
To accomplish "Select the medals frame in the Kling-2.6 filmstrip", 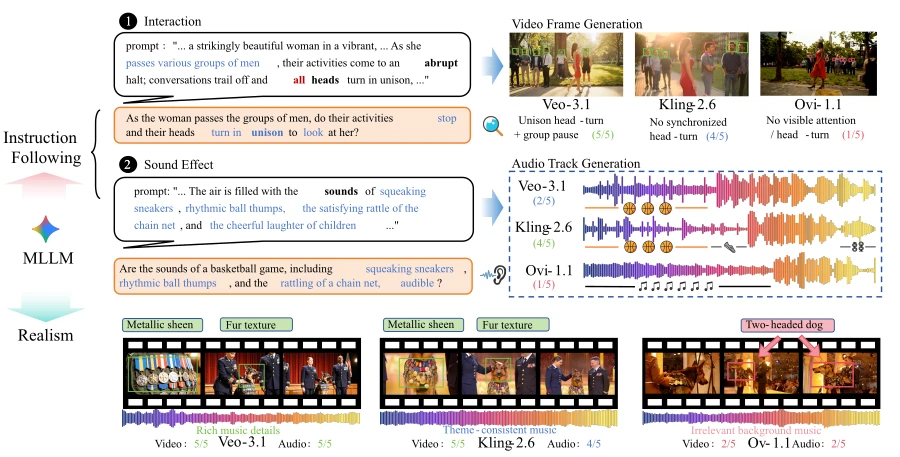I will point(421,373).
